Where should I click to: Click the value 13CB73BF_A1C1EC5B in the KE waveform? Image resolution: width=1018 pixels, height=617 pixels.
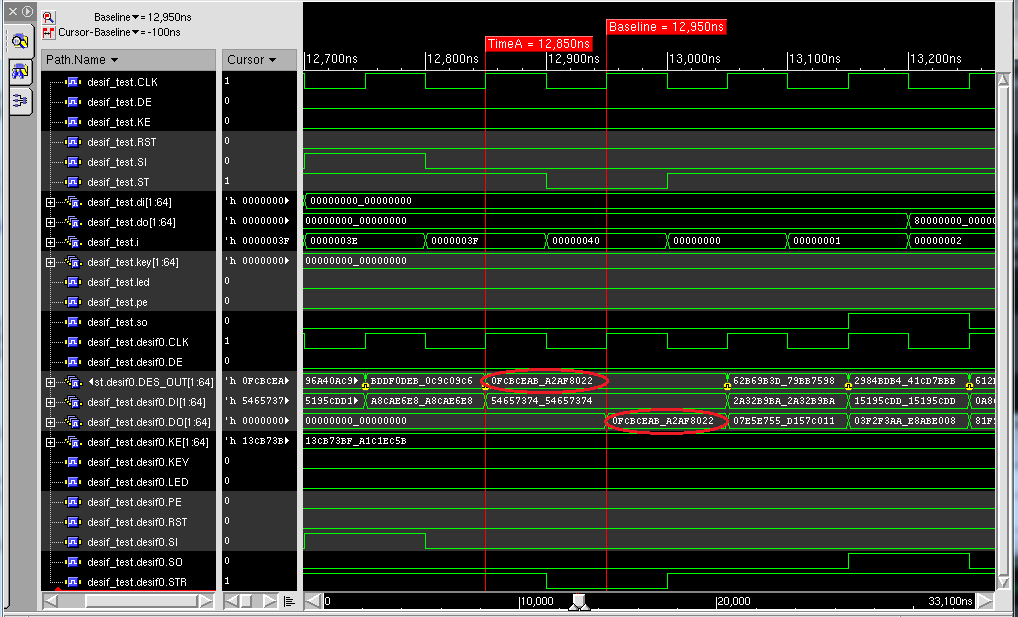click(x=356, y=441)
